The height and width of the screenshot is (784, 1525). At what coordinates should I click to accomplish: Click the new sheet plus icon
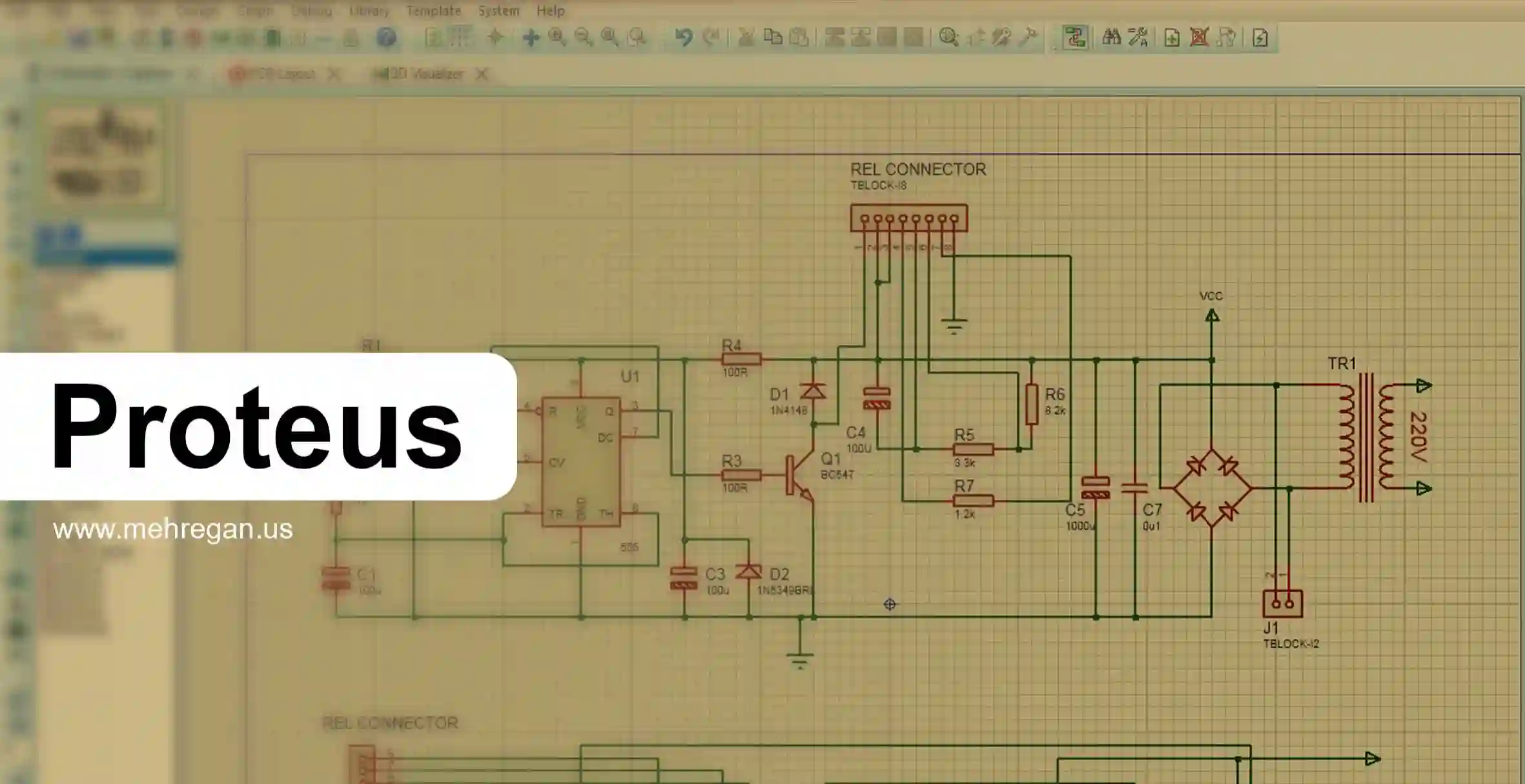(x=1172, y=37)
